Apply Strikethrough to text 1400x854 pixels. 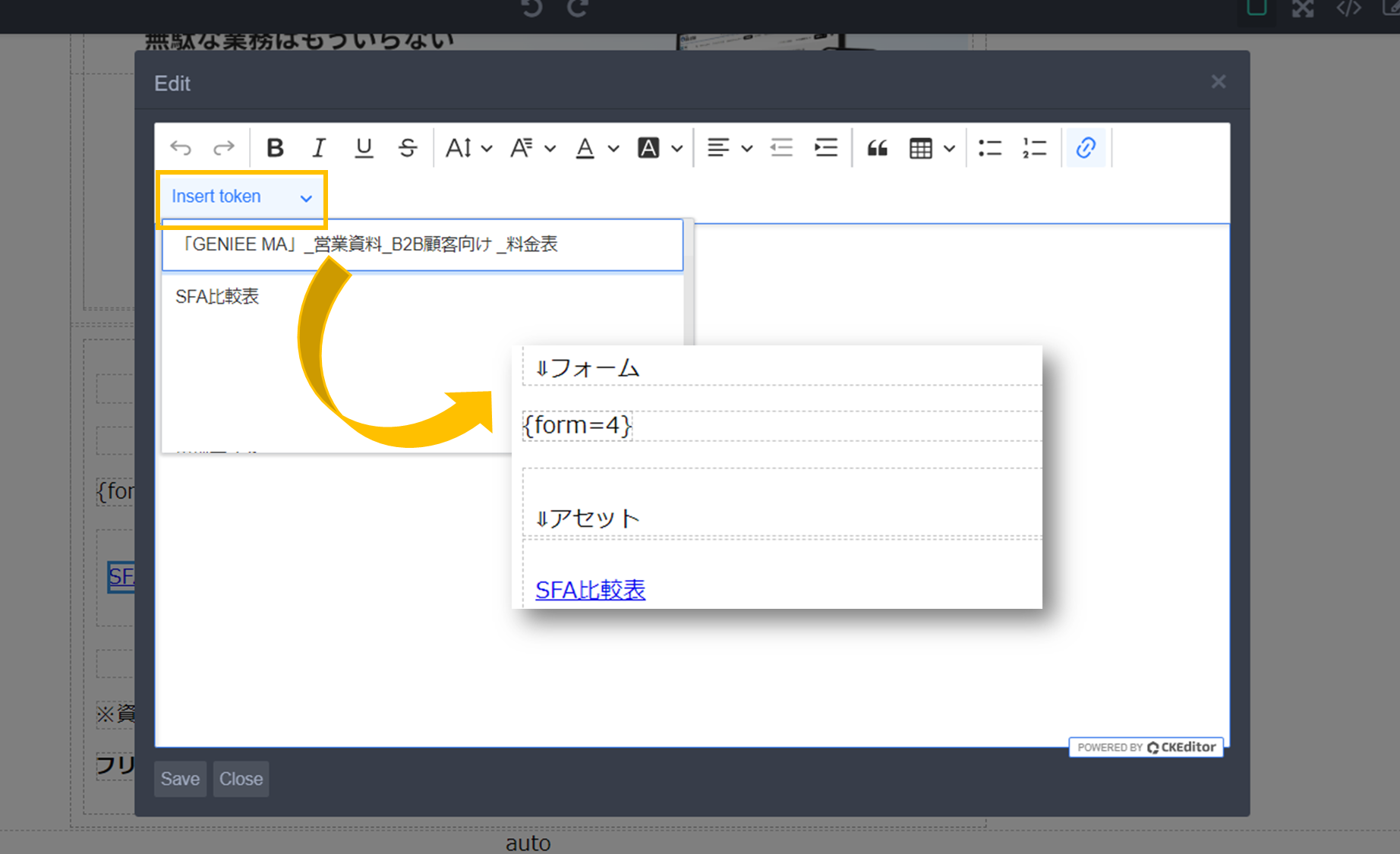[408, 148]
